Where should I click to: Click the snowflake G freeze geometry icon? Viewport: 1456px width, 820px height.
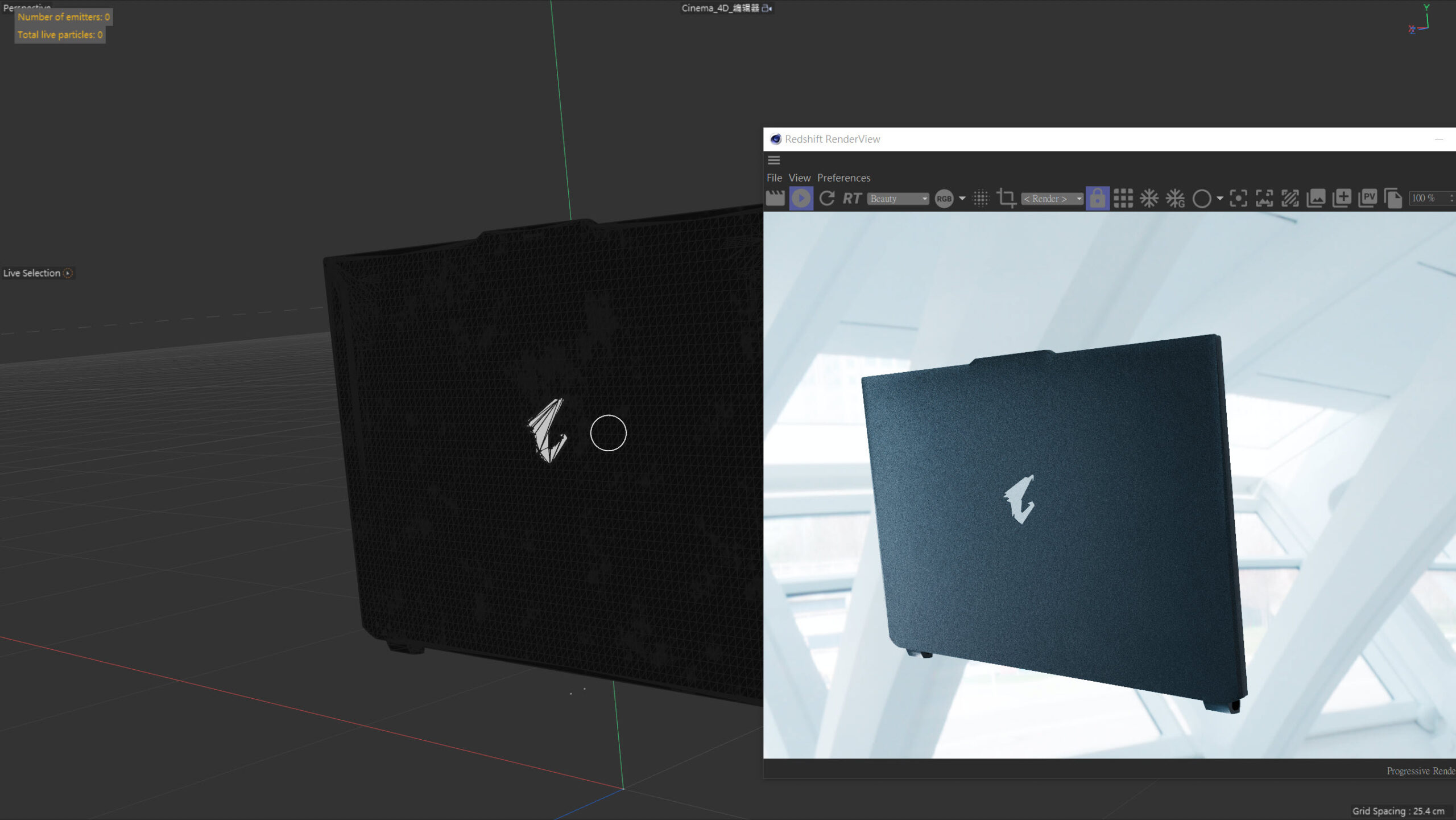click(x=1175, y=198)
